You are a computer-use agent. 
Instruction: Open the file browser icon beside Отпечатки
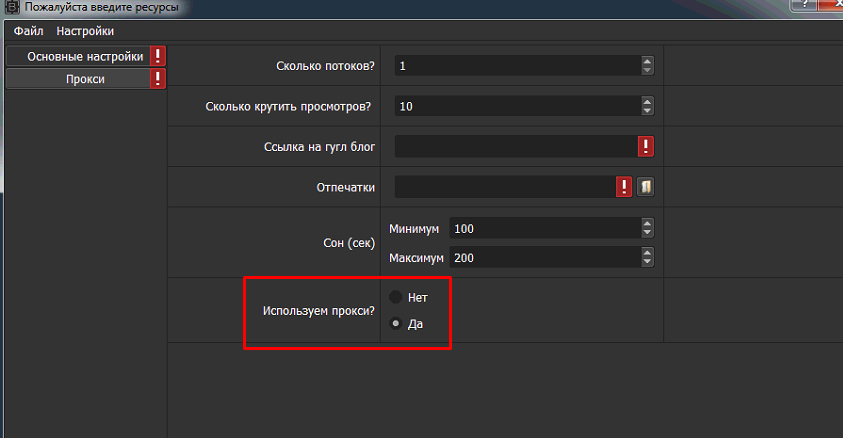[x=645, y=187]
